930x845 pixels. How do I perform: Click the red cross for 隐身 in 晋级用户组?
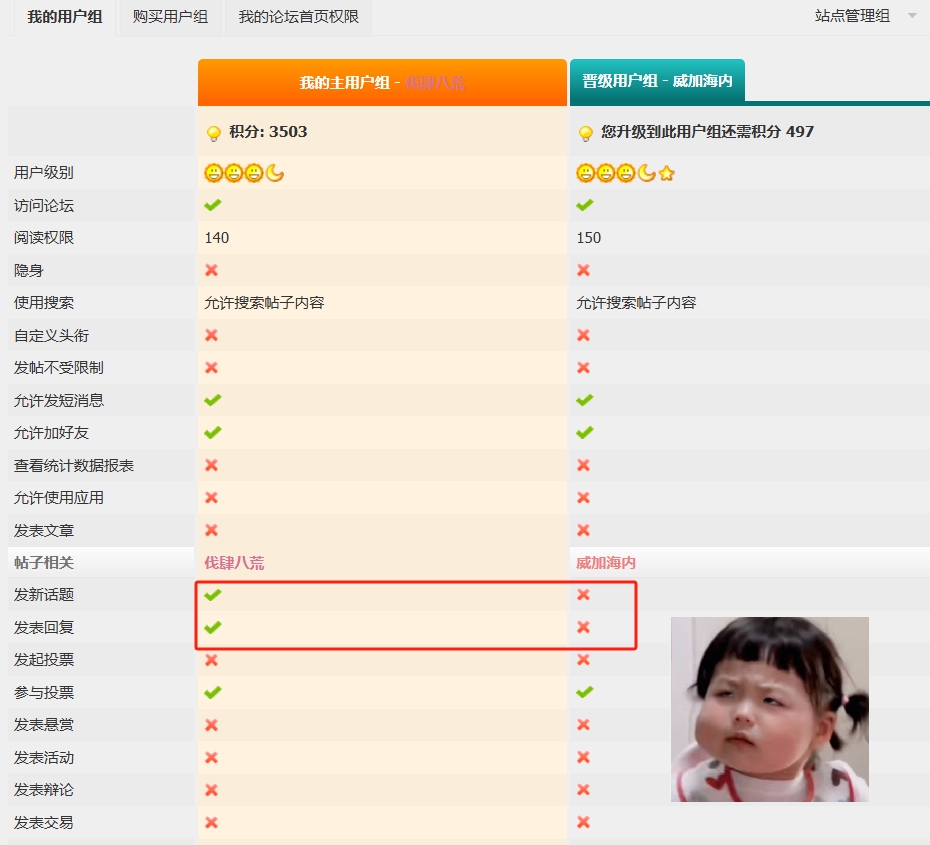583,270
